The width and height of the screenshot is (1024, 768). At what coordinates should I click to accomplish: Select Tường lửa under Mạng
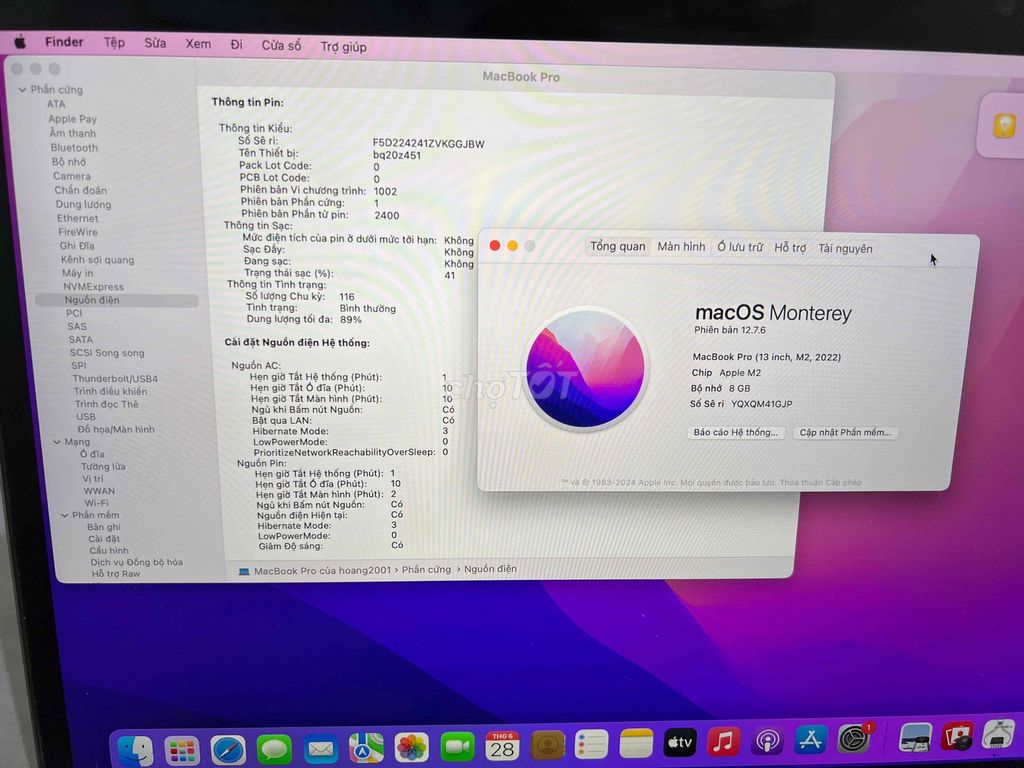point(103,467)
